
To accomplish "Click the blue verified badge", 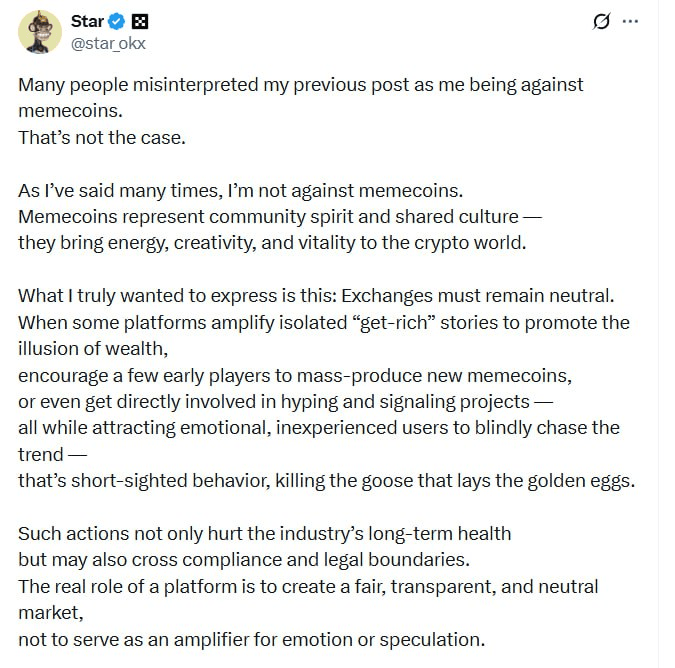I will coord(118,21).
